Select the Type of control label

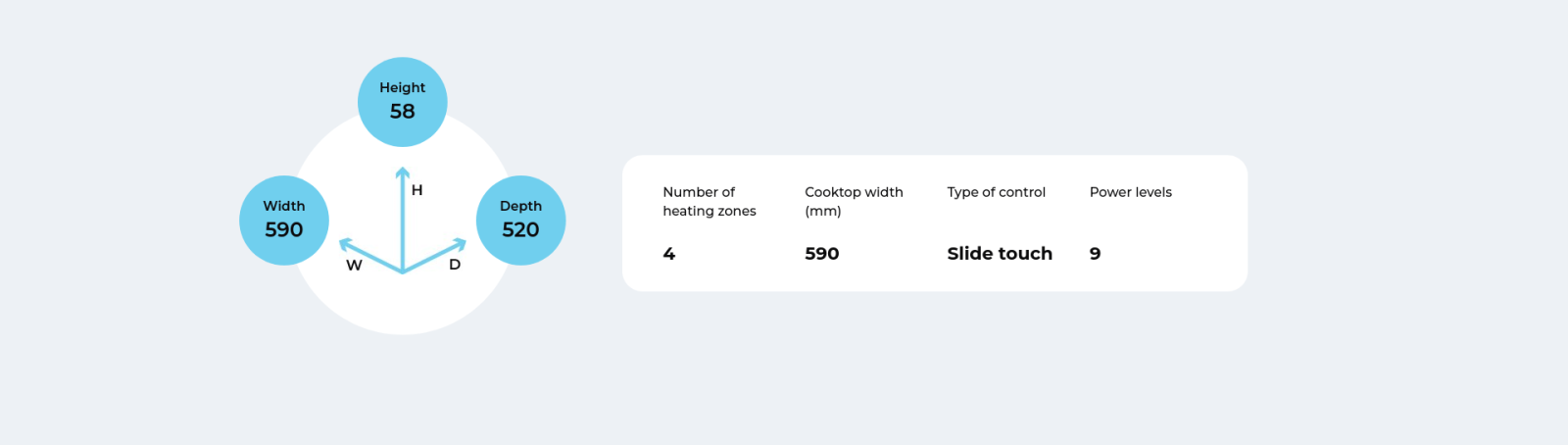point(996,192)
